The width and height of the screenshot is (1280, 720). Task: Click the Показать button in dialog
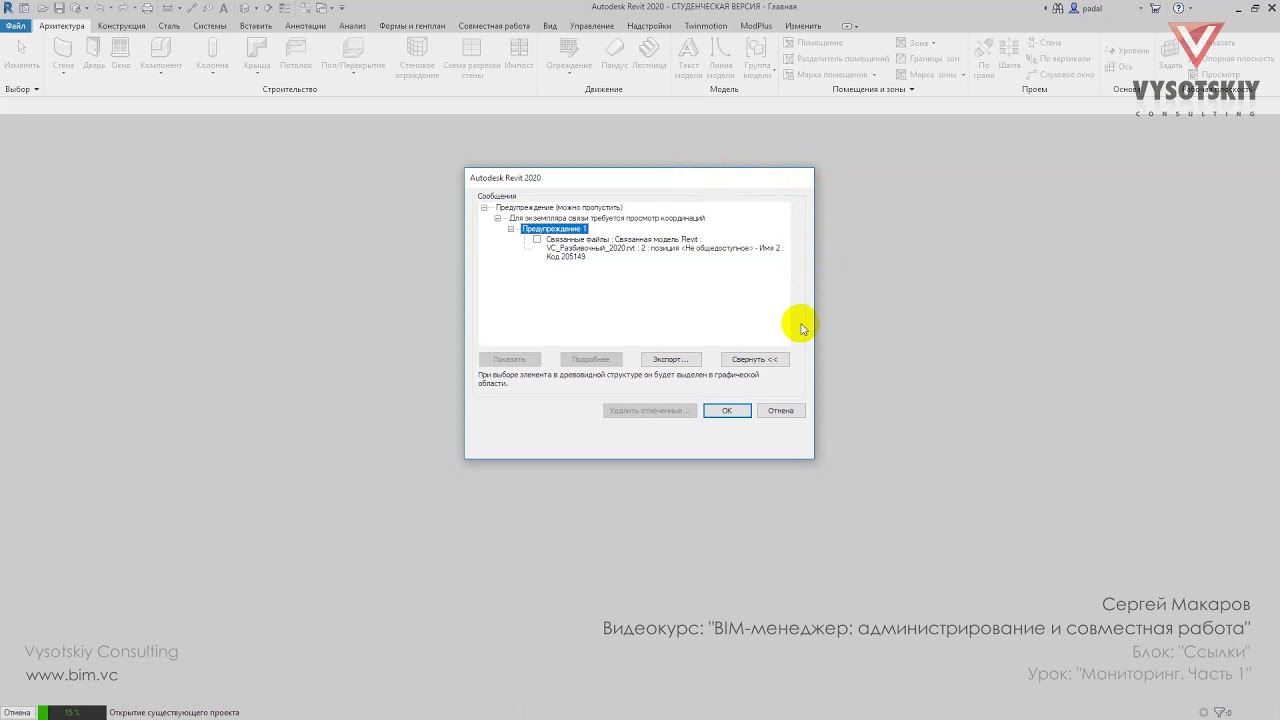[x=509, y=359]
